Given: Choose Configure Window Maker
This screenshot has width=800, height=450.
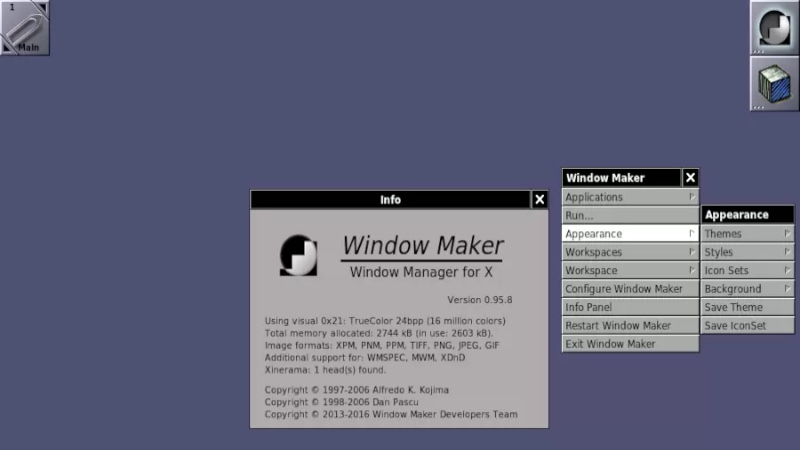Looking at the screenshot, I should [630, 289].
